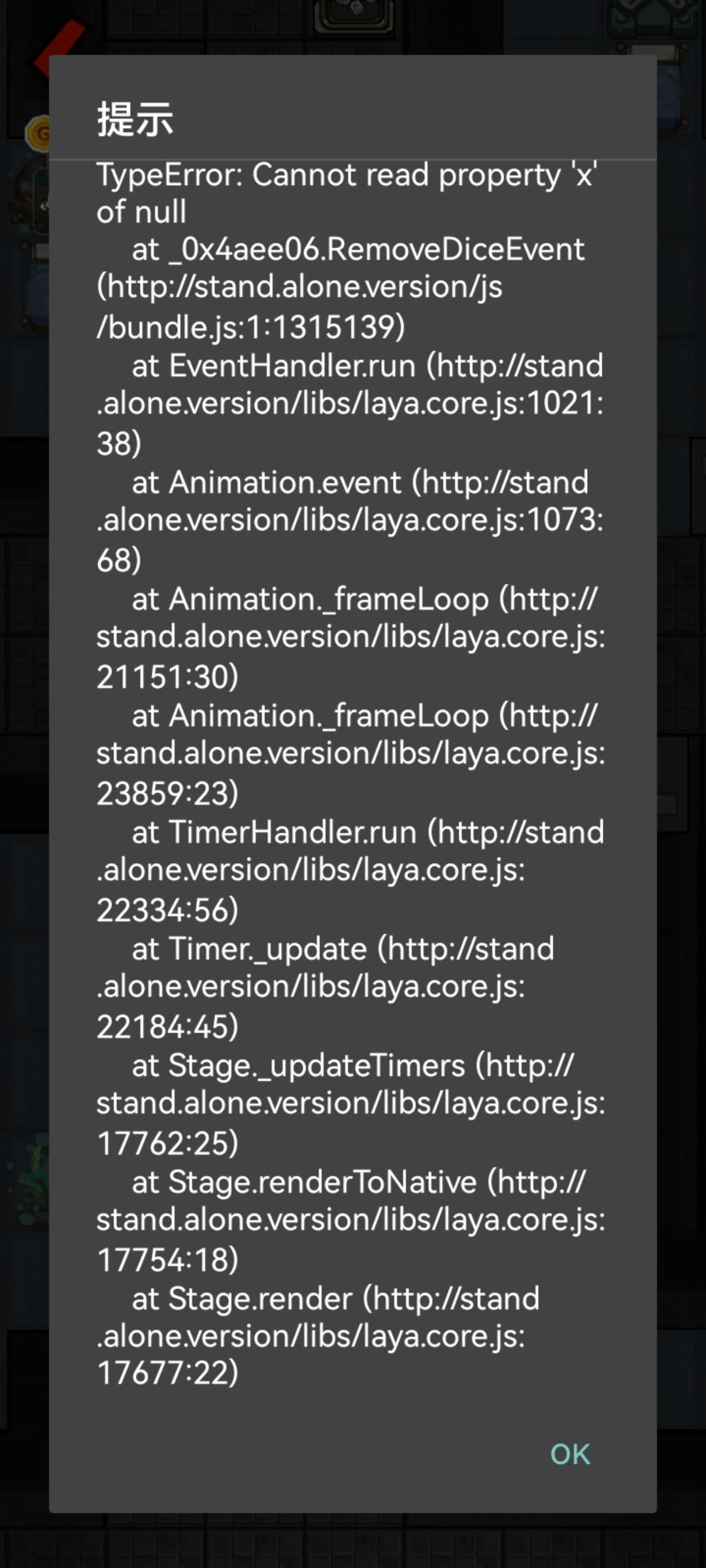Dismiss the error dialog with OK
The width and height of the screenshot is (706, 1568).
570,1454
